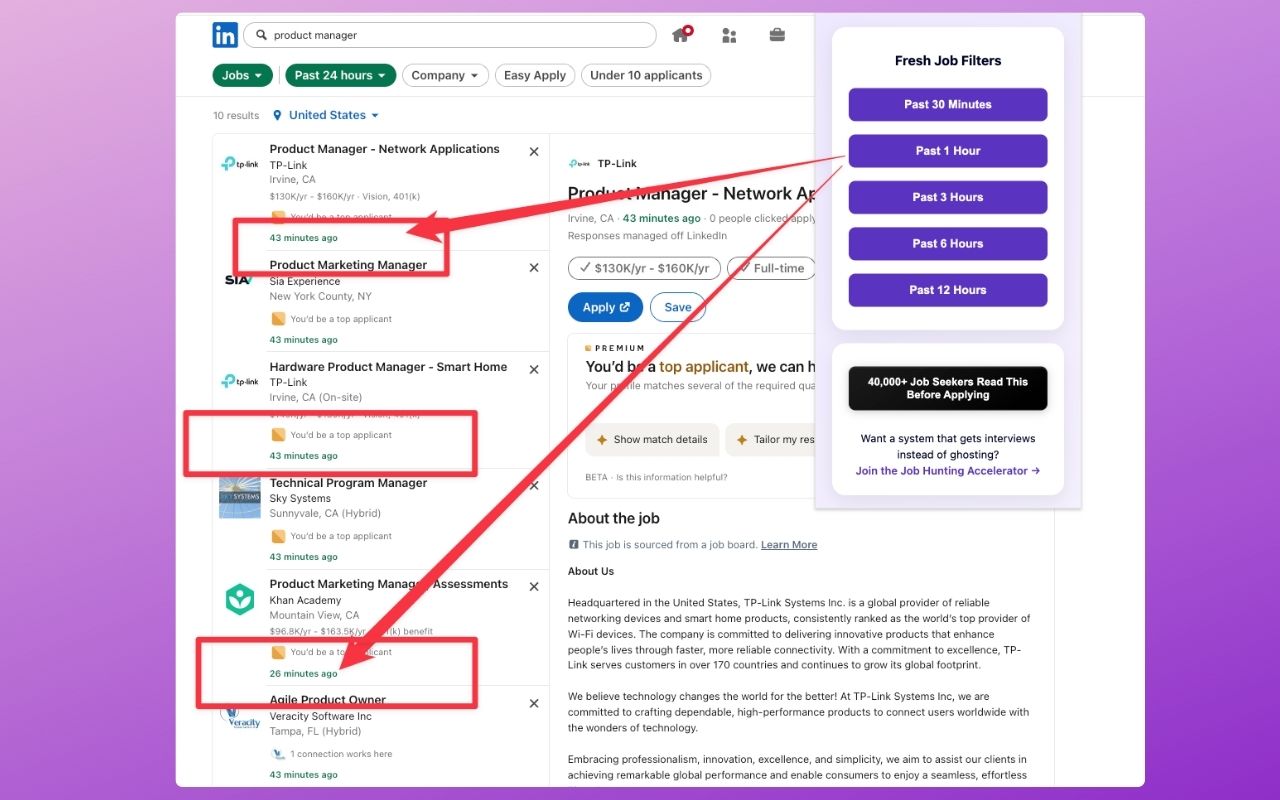Click the Tailor my resume button
This screenshot has width=1280, height=800.
(770, 439)
